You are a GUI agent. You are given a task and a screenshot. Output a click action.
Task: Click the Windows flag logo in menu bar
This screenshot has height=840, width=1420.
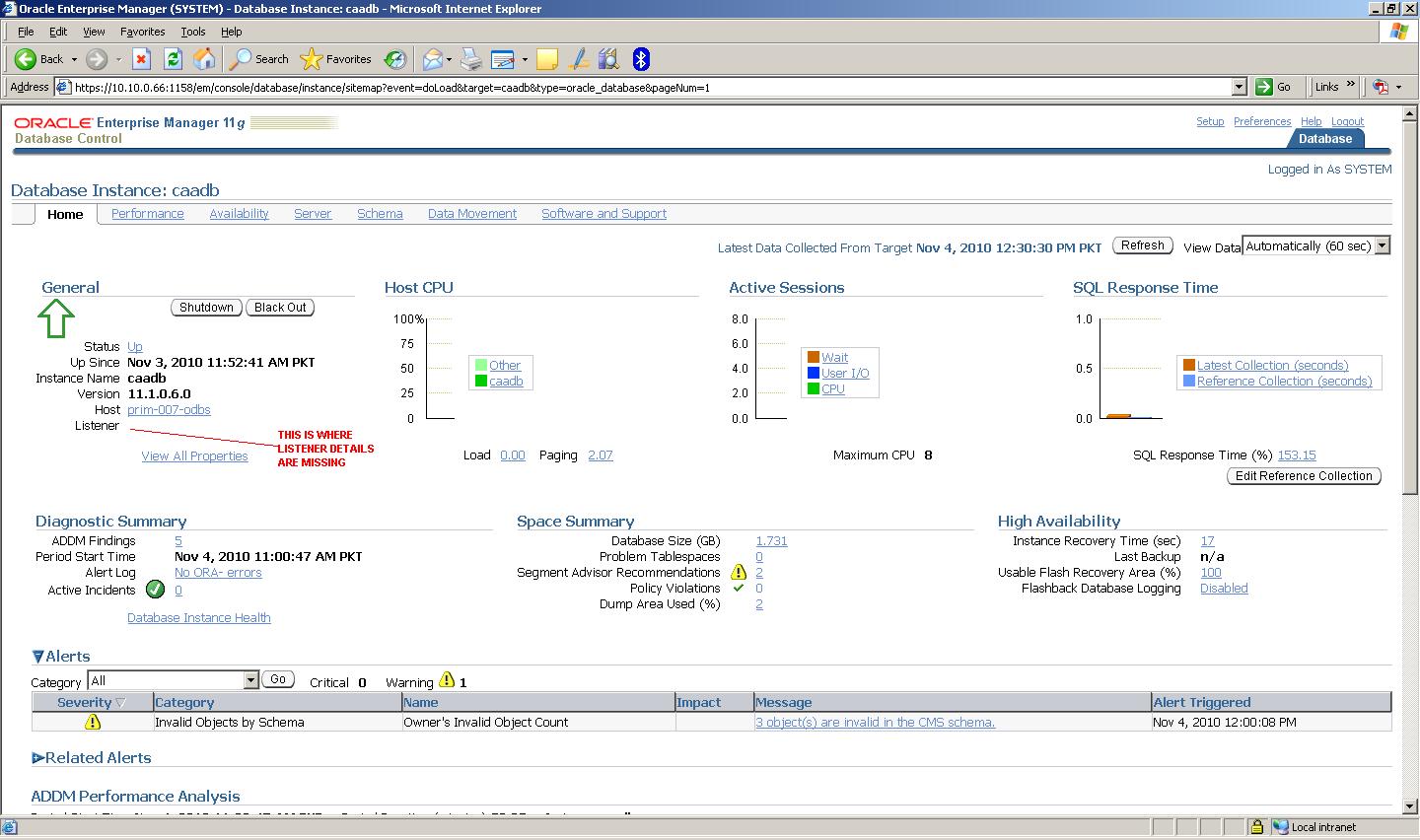pos(1398,32)
